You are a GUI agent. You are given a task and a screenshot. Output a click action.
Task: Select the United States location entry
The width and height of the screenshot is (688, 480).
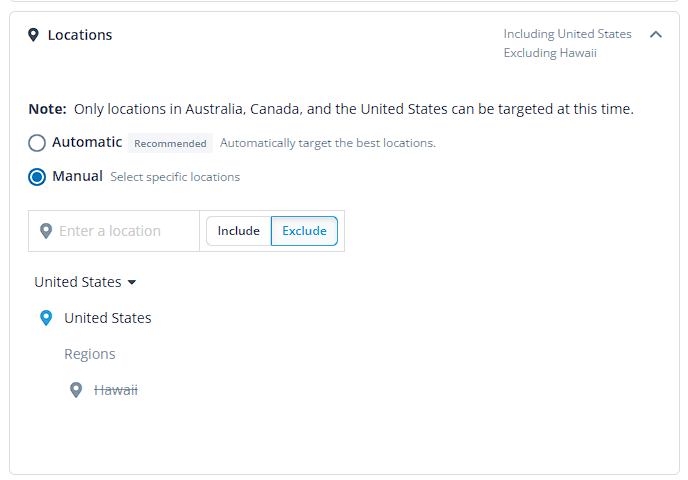pos(108,318)
